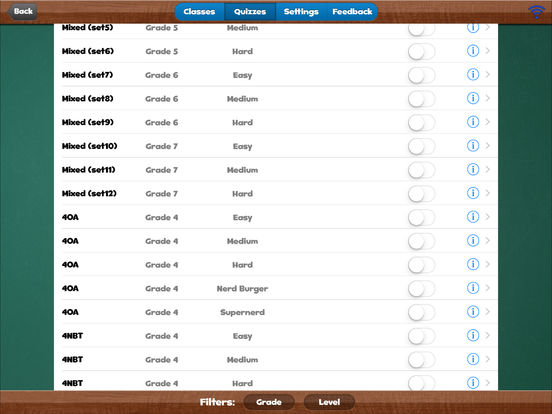This screenshot has height=414, width=552.
Task: Expand Mixed (set11) row chevron
Action: point(488,169)
